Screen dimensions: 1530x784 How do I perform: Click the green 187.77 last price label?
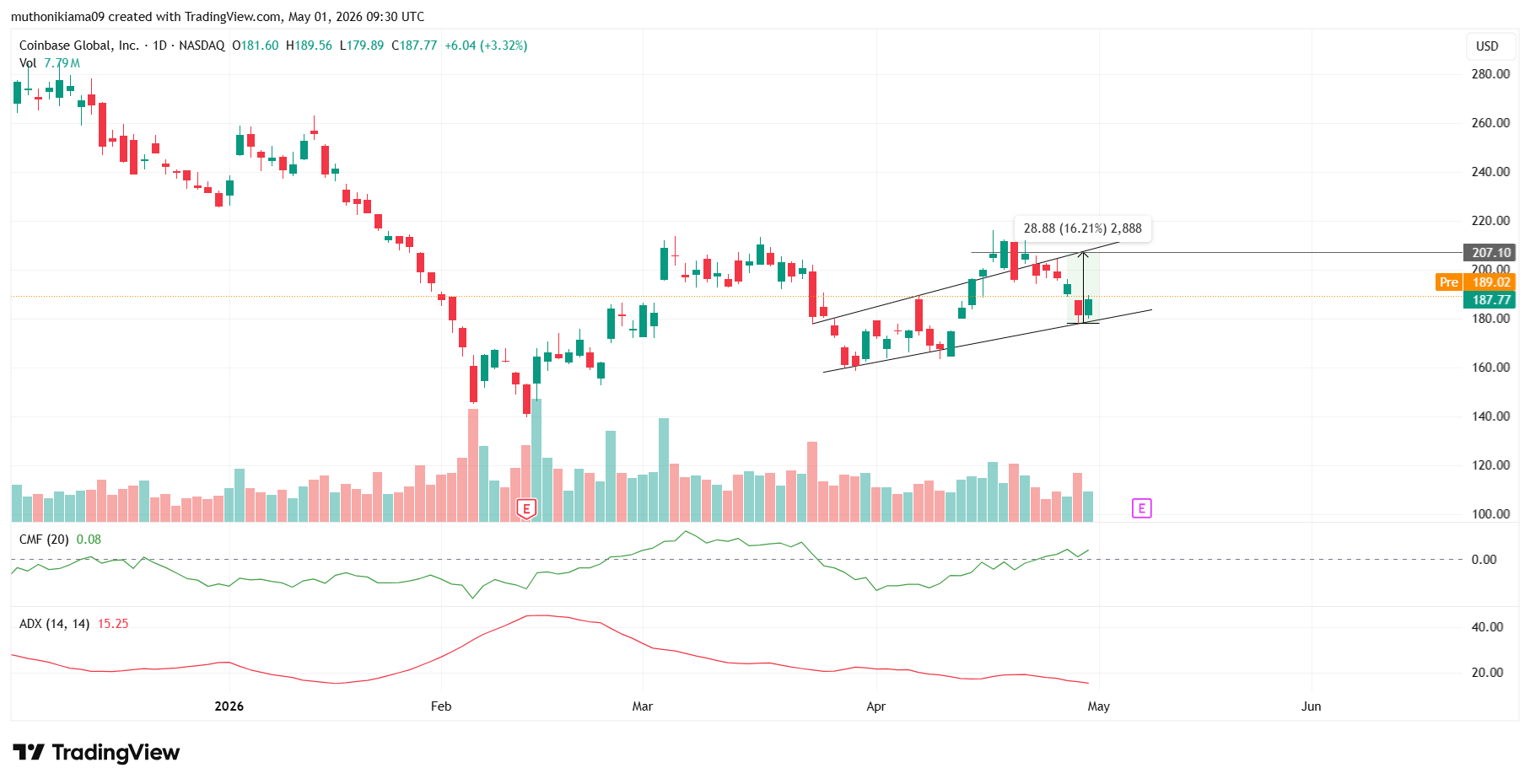[x=1490, y=300]
